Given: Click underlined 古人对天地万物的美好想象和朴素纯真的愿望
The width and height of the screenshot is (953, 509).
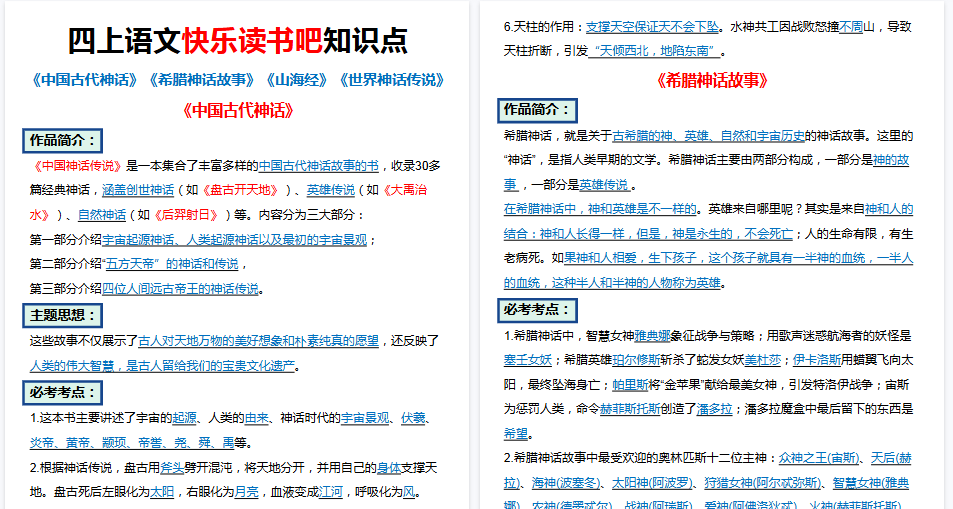Looking at the screenshot, I should (x=258, y=341).
